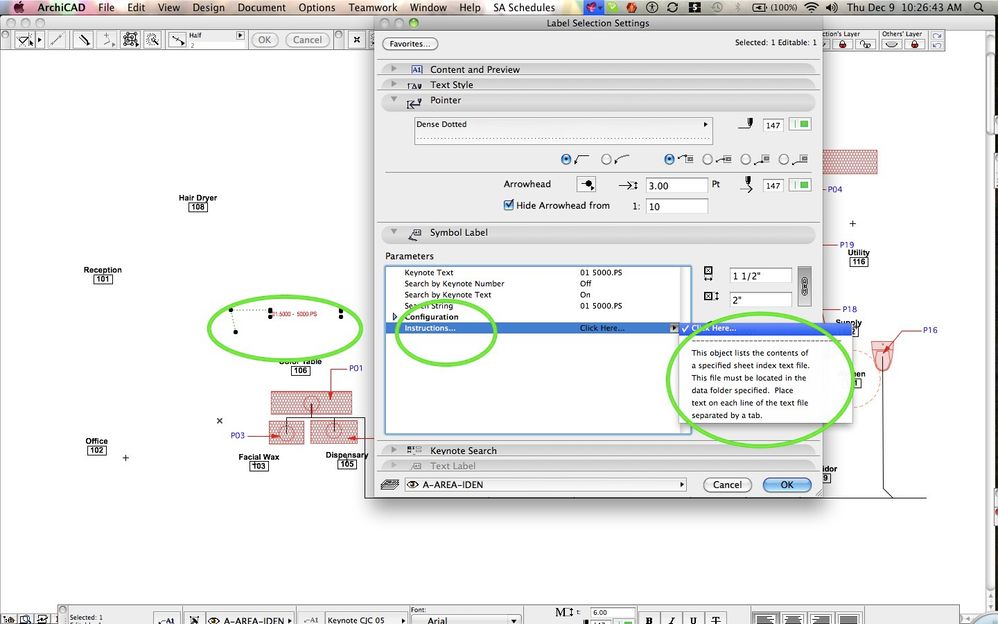Click the Italic formatting button in bottom bar
The width and height of the screenshot is (998, 624).
click(671, 619)
